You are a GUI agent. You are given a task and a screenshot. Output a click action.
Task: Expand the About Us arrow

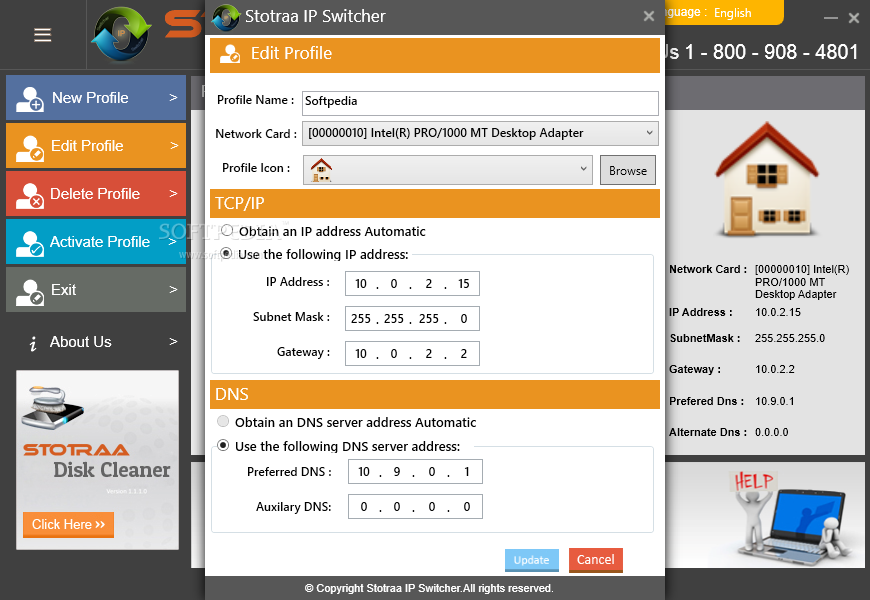pyautogui.click(x=173, y=342)
